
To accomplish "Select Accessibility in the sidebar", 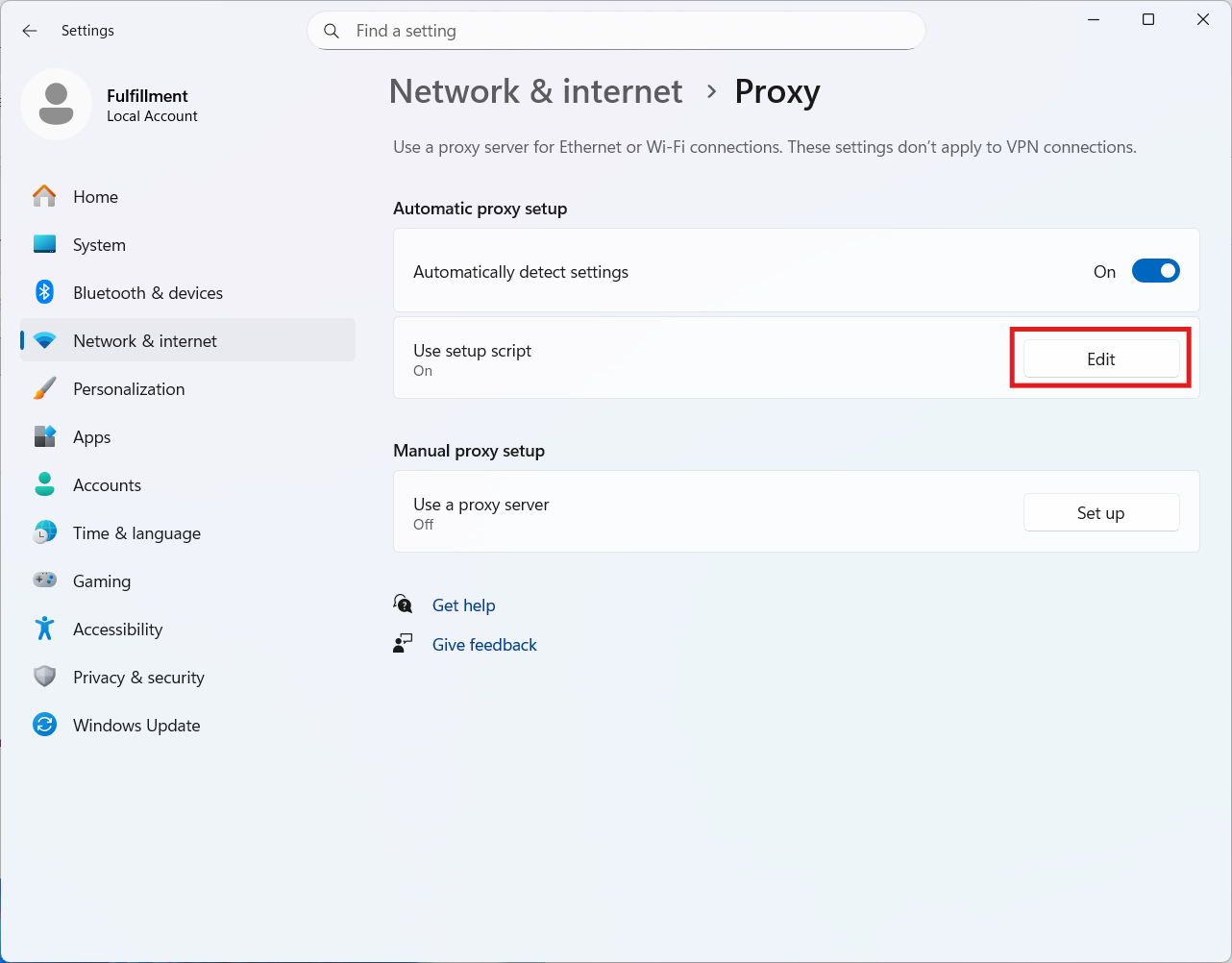I will pyautogui.click(x=117, y=630).
